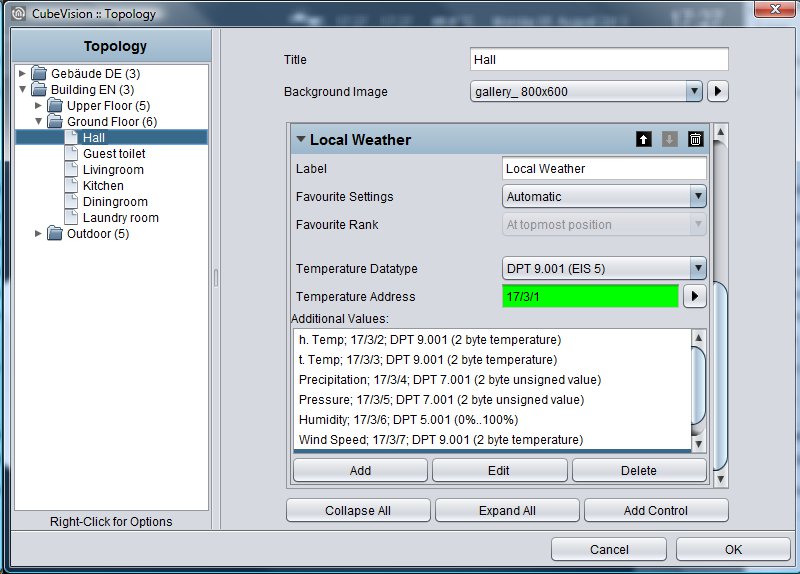Click the CubeVision app icon in title bar

click(x=18, y=13)
